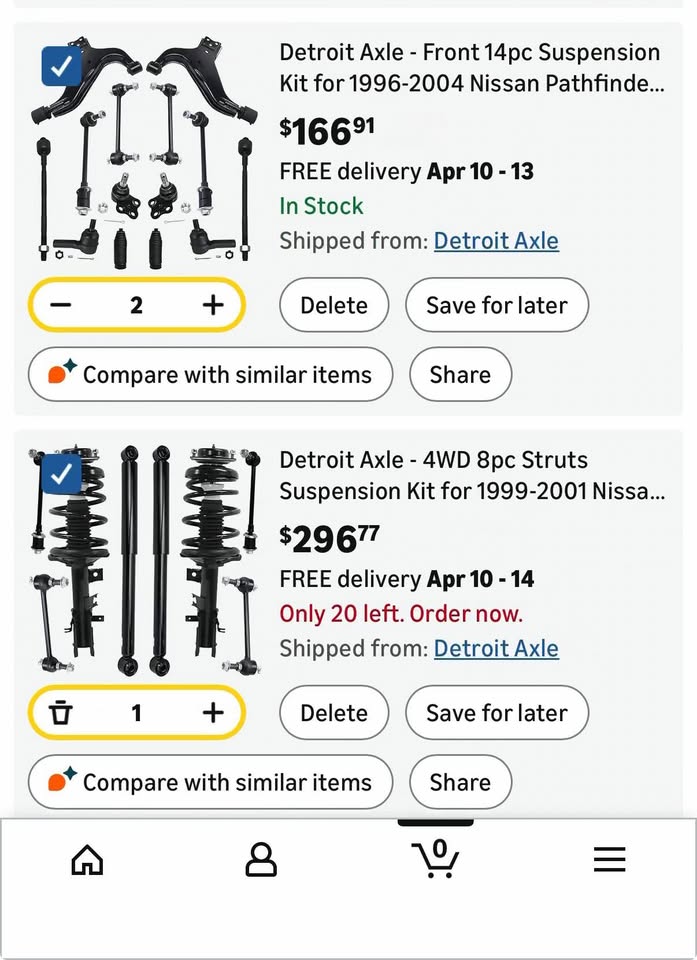Compare 8pc Struts Kit with similar items
697x960 pixels.
click(210, 782)
